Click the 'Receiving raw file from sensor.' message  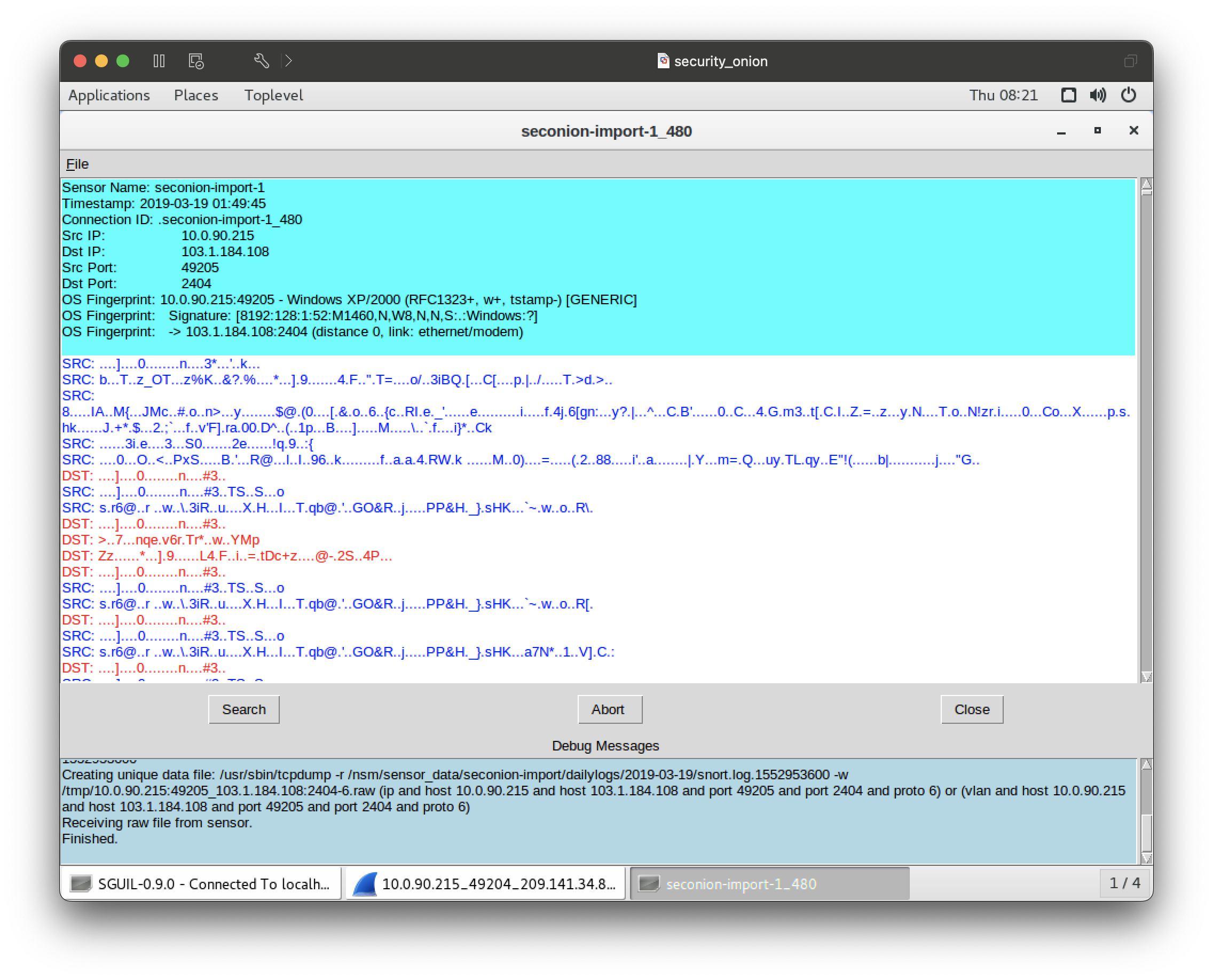click(x=157, y=823)
